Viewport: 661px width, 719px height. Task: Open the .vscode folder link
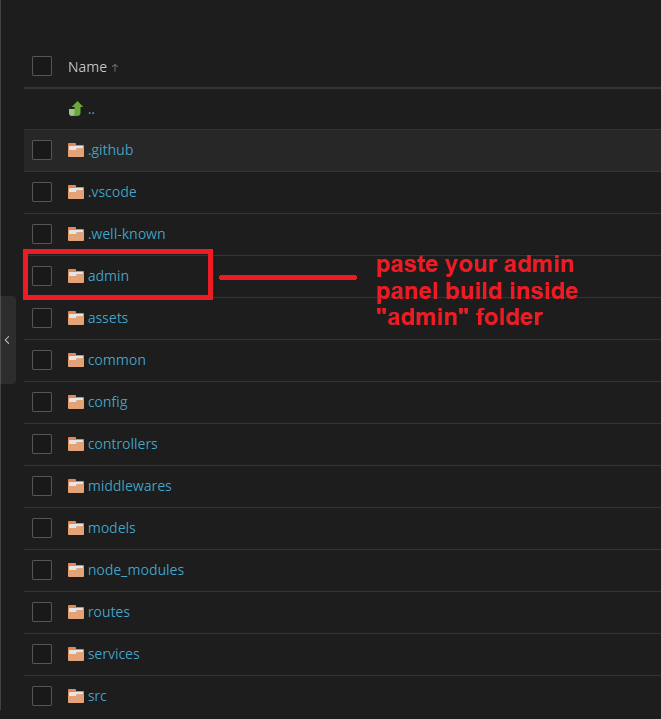point(112,192)
